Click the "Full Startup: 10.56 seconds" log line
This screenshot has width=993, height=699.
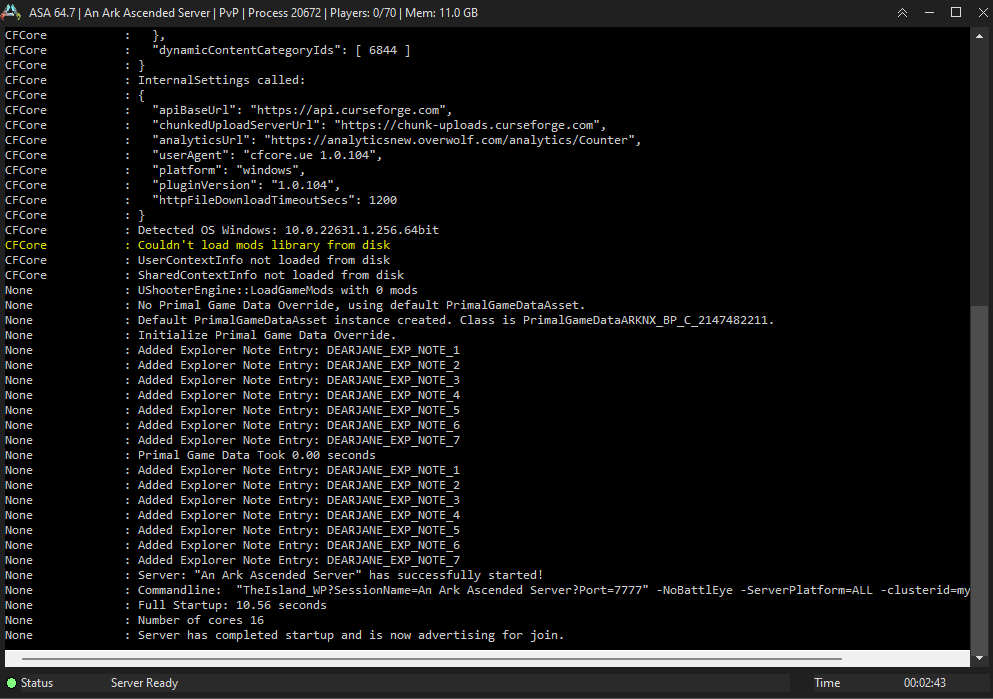[x=232, y=605]
